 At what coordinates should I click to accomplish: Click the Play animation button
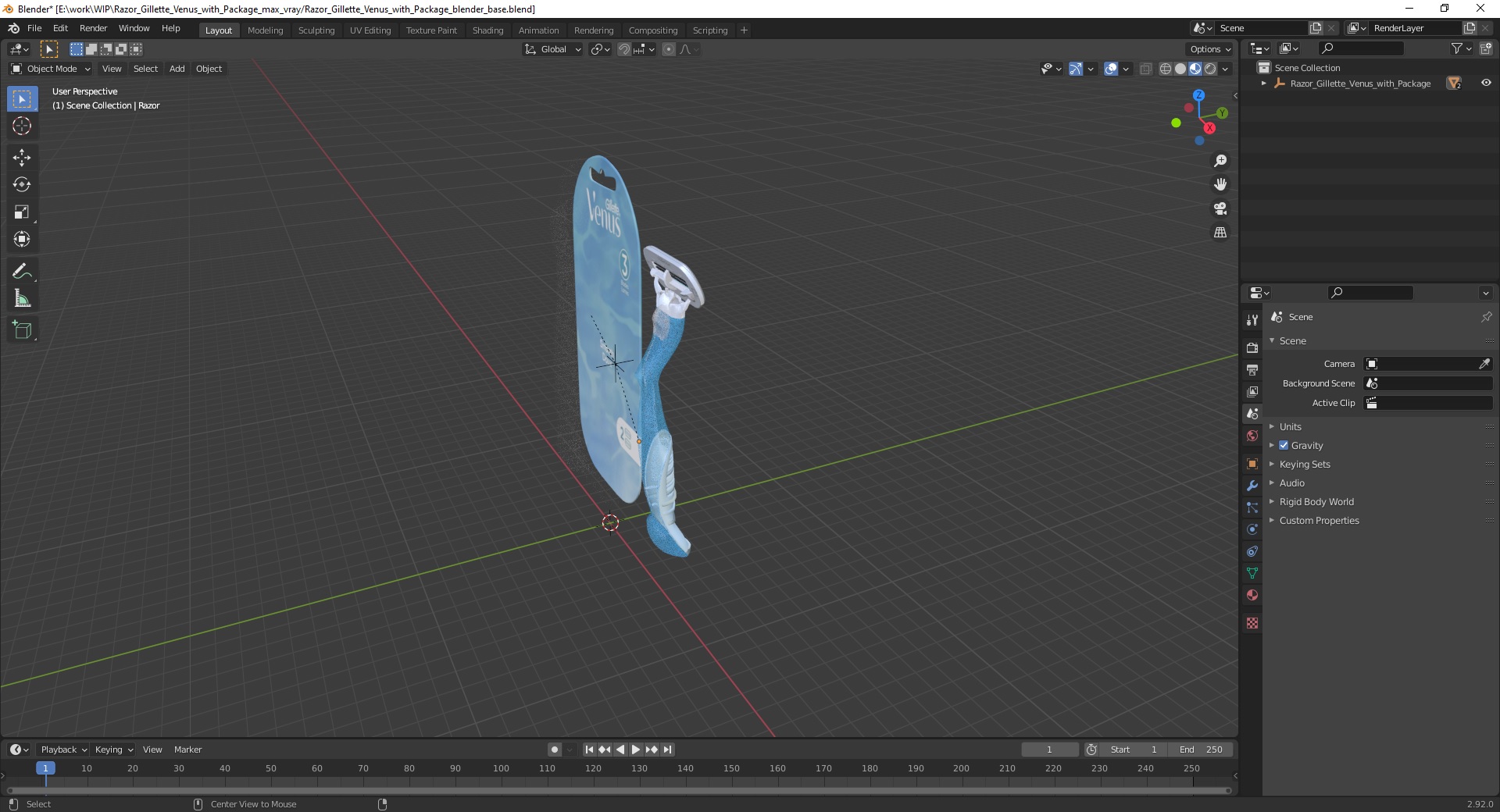click(x=636, y=750)
